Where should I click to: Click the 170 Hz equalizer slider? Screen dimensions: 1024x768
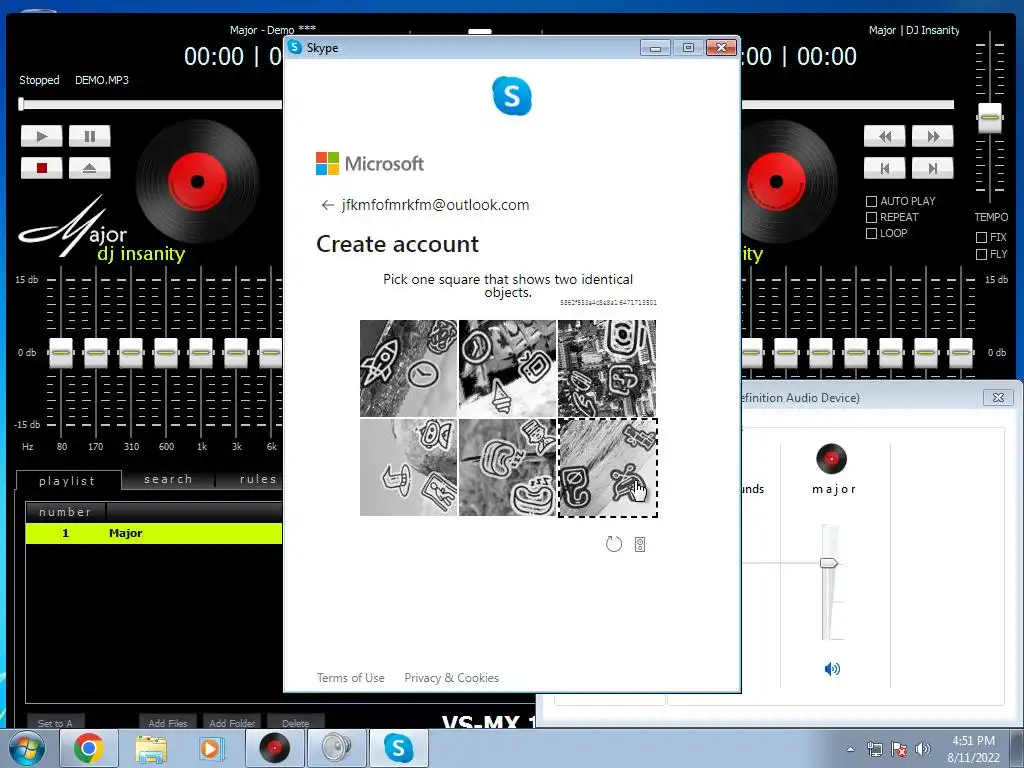point(96,352)
